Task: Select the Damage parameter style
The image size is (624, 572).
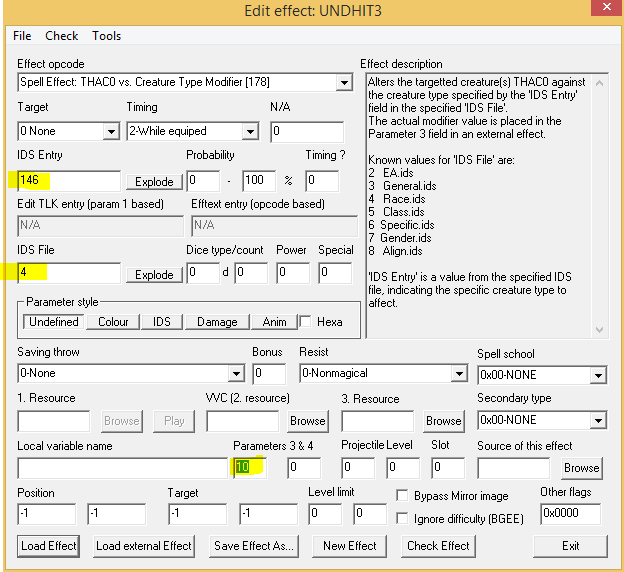Action: click(x=217, y=322)
